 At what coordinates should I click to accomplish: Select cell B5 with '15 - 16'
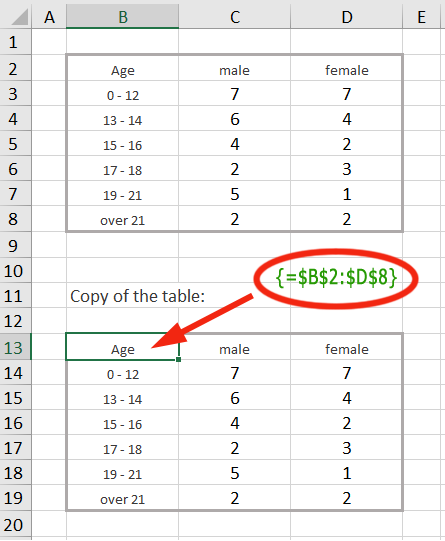[122, 143]
